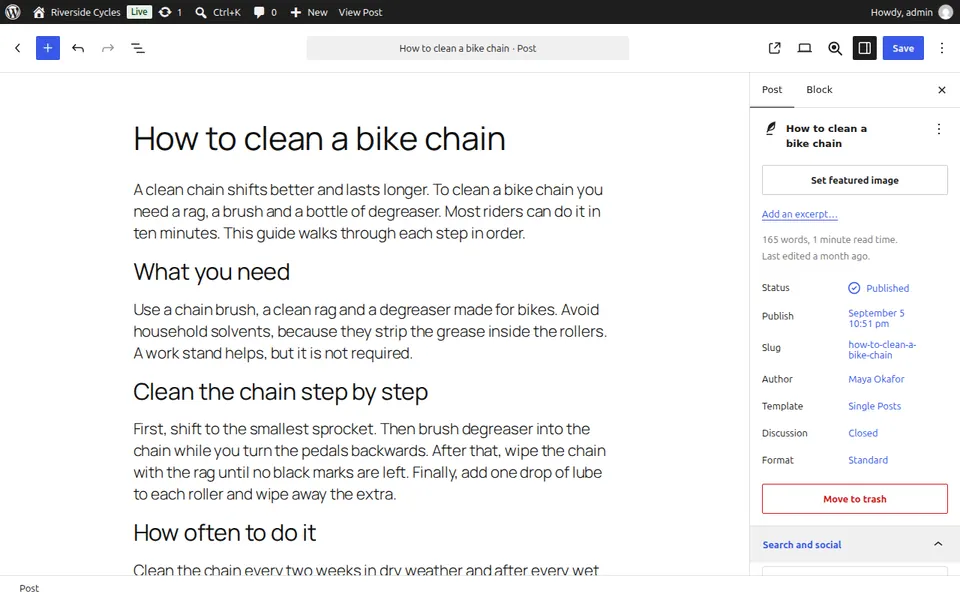Viewport: 960px width, 600px height.
Task: Click the magnifier Zoom Out icon
Action: coord(834,48)
